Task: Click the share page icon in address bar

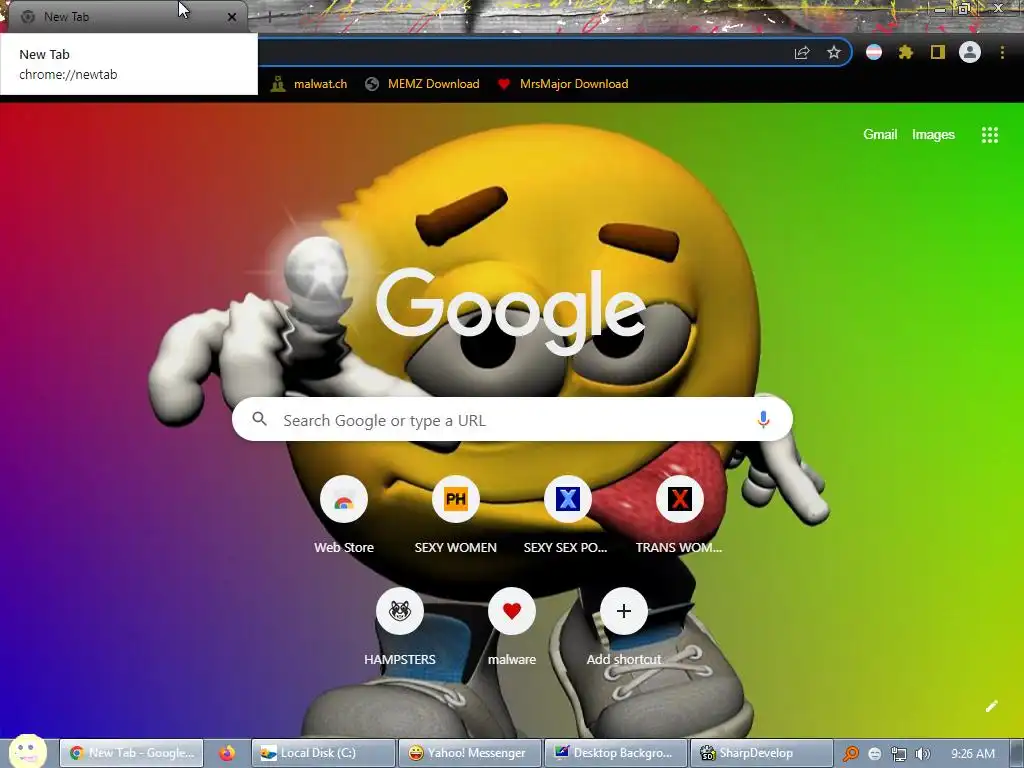Action: [x=802, y=53]
